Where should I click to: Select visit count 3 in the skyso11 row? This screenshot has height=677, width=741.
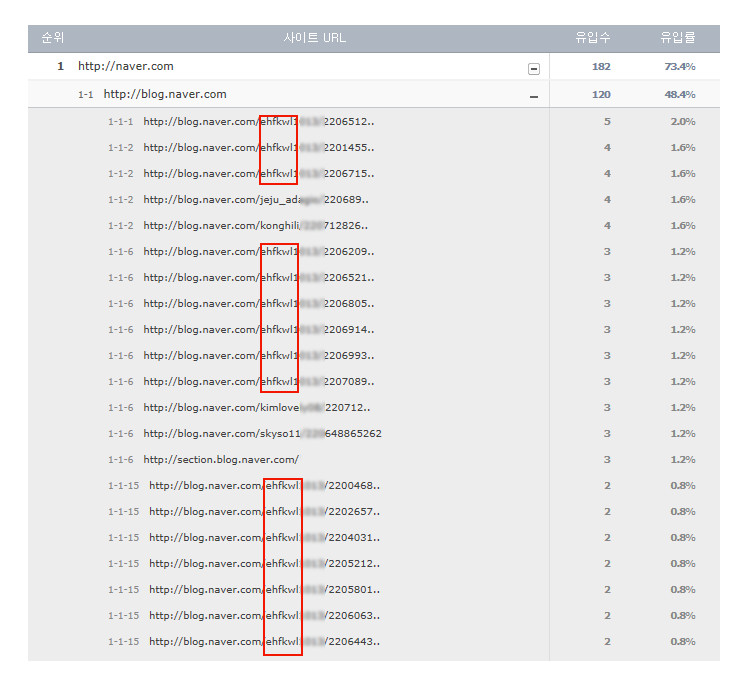(607, 433)
